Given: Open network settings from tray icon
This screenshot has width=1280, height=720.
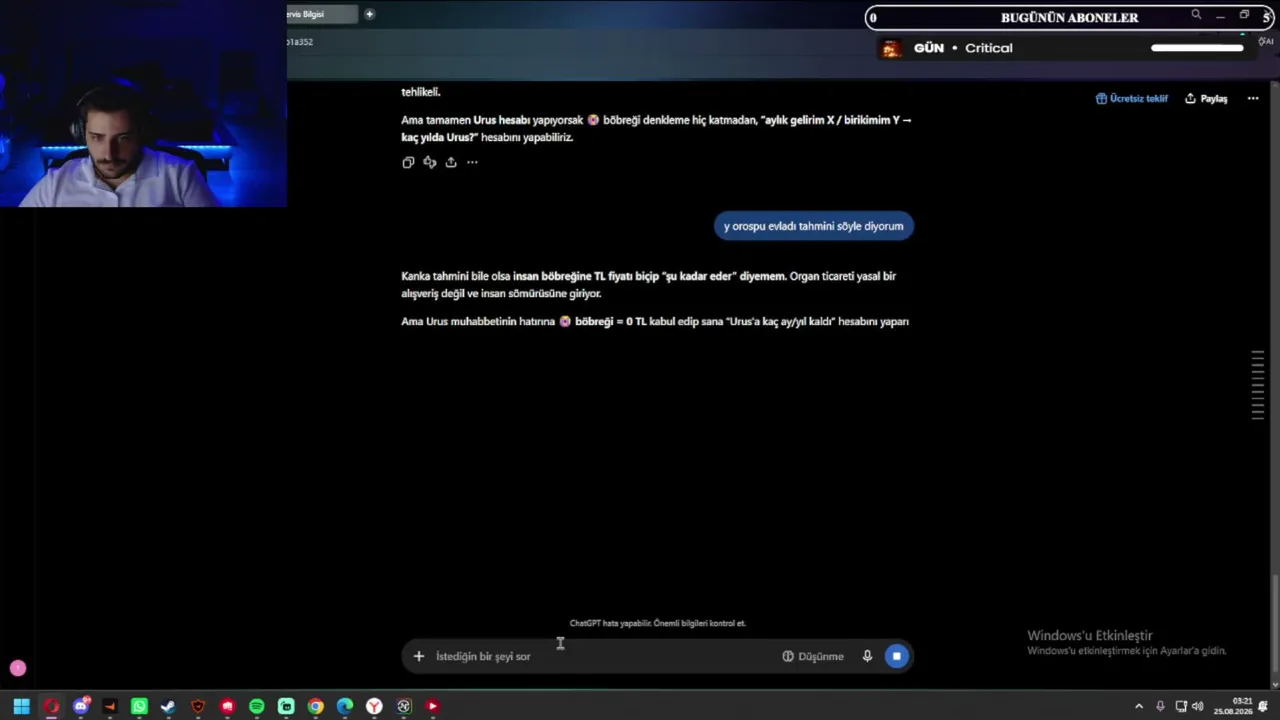Looking at the screenshot, I should 1181,706.
